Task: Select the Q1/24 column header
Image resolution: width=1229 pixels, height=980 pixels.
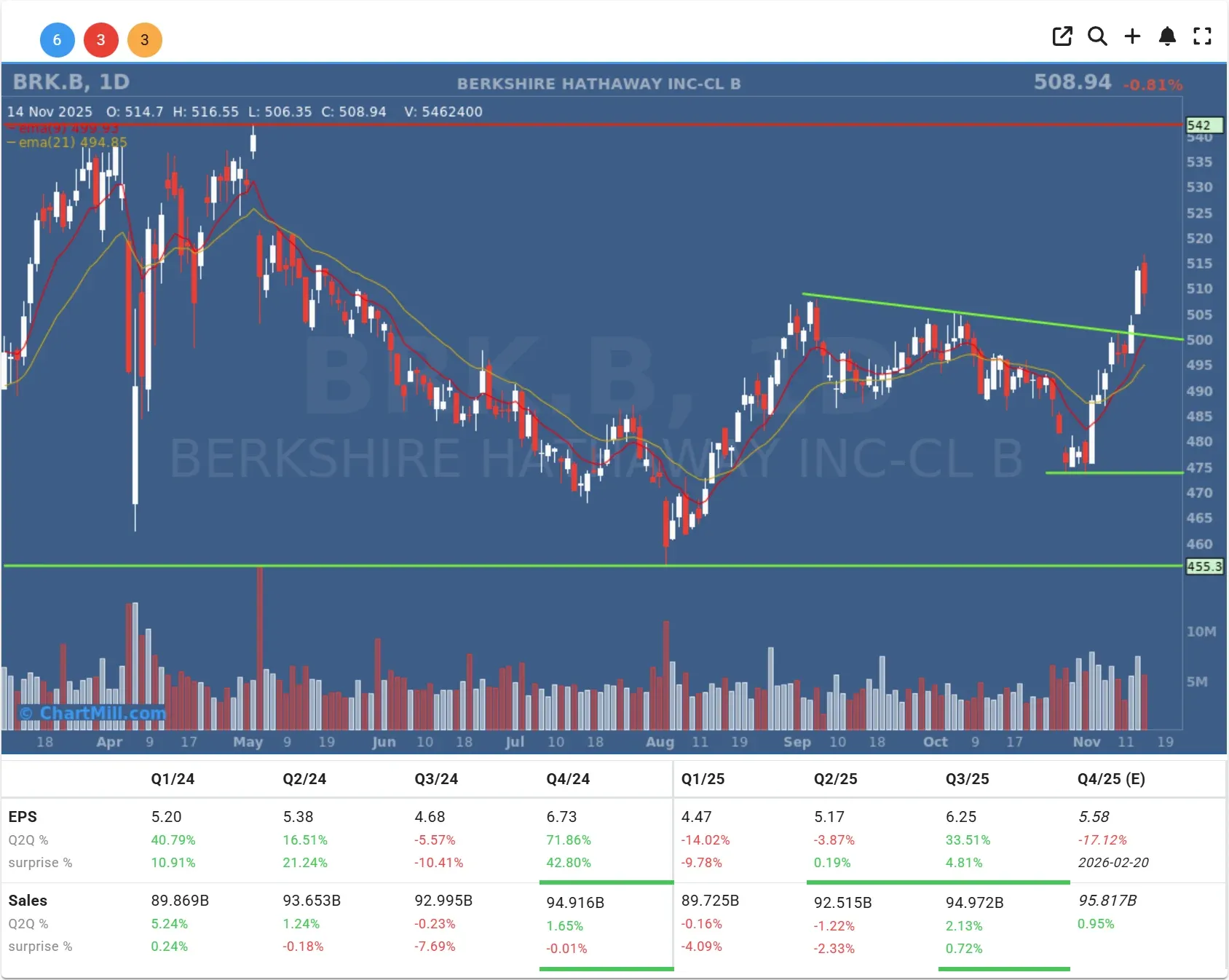Action: click(x=173, y=778)
